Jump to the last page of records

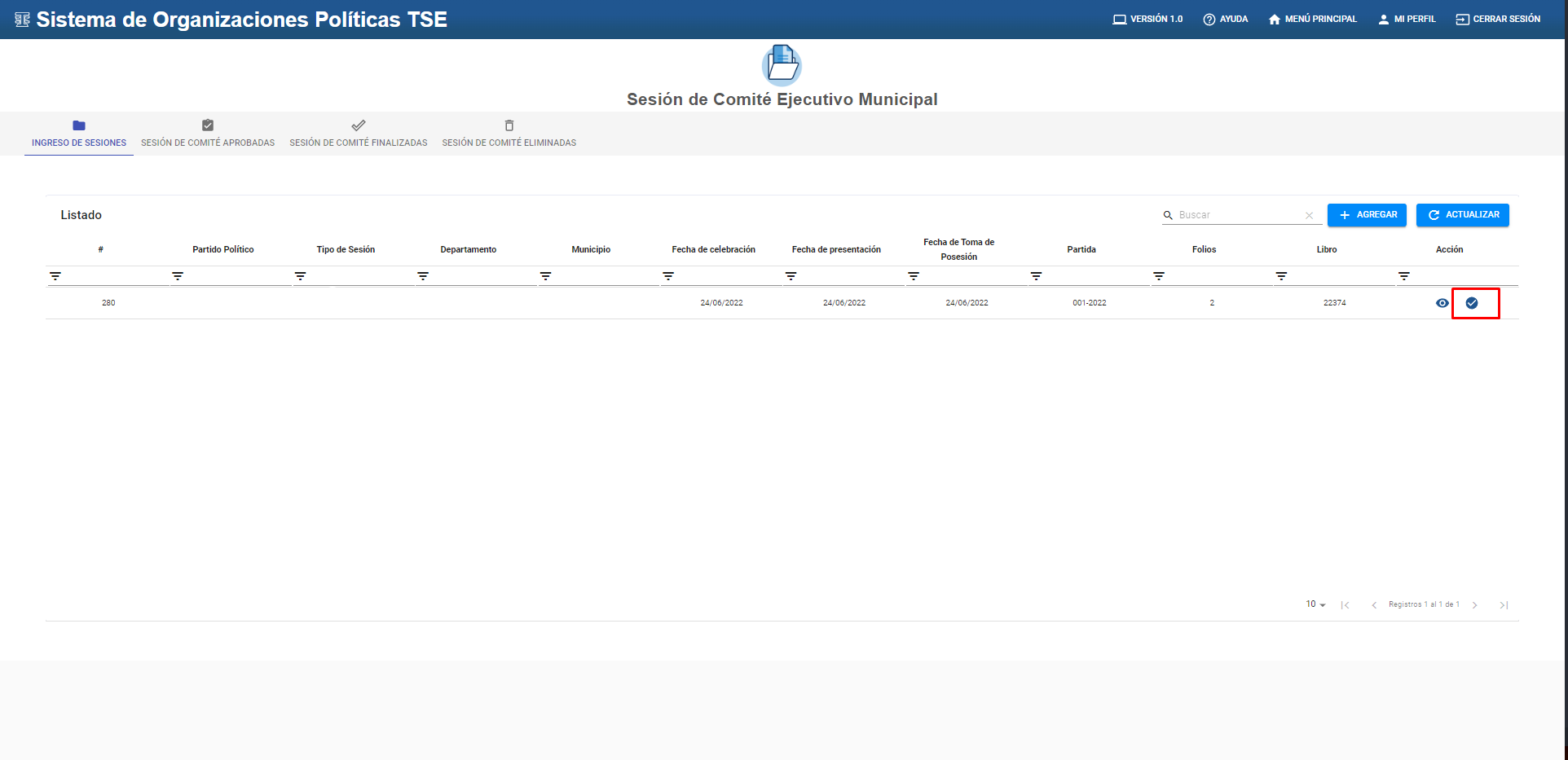click(1504, 605)
